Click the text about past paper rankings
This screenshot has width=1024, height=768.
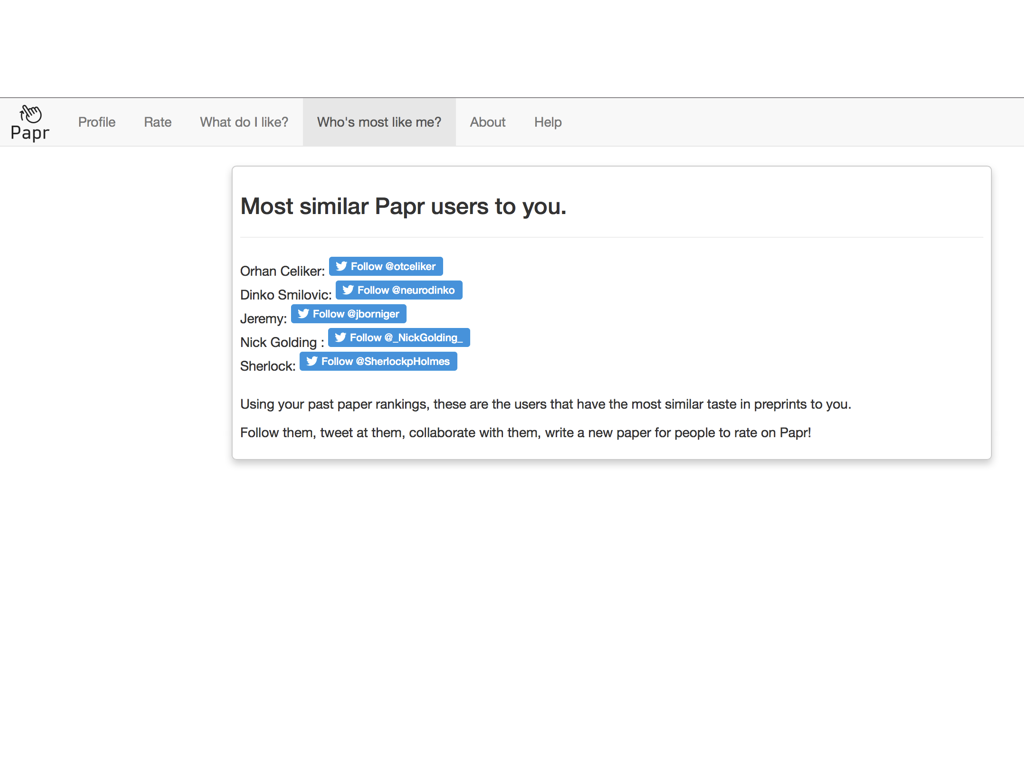click(x=545, y=404)
